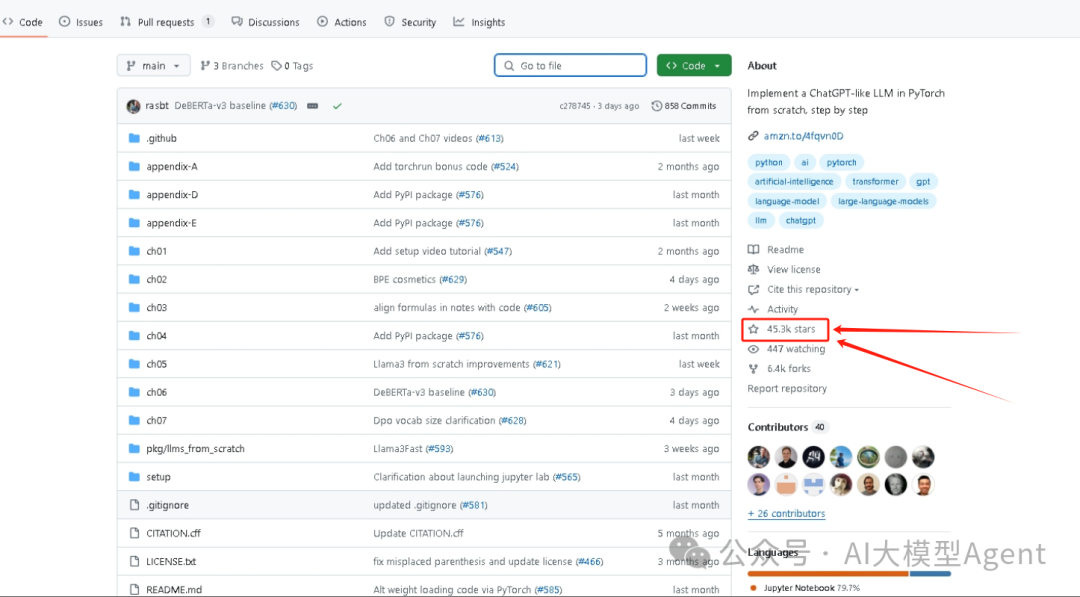
Task: Open the #630 pull request in commit header
Action: click(x=282, y=106)
